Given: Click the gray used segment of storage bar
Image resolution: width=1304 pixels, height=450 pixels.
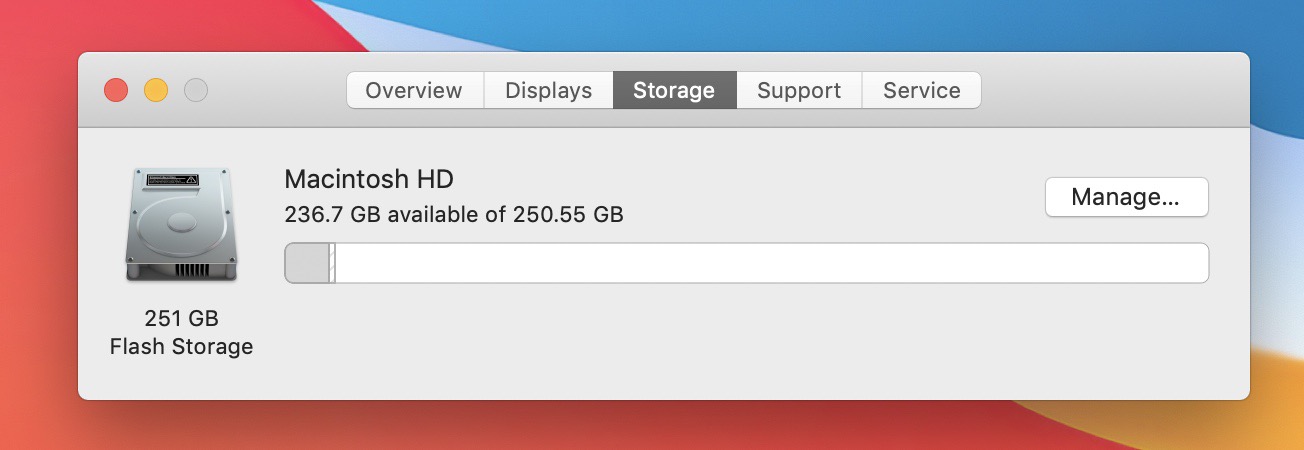Looking at the screenshot, I should [307, 263].
